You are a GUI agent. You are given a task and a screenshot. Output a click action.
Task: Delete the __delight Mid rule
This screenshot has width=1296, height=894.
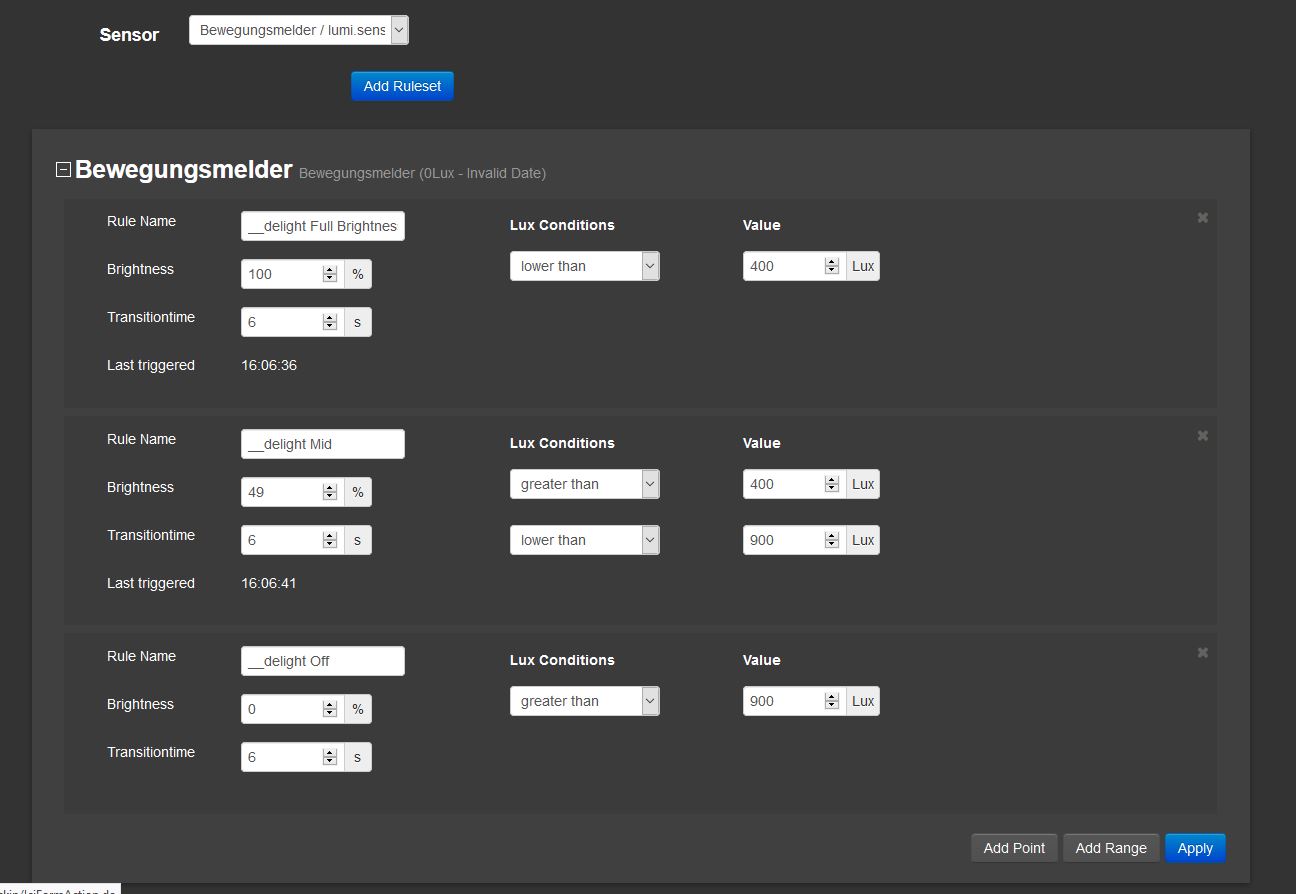tap(1202, 436)
